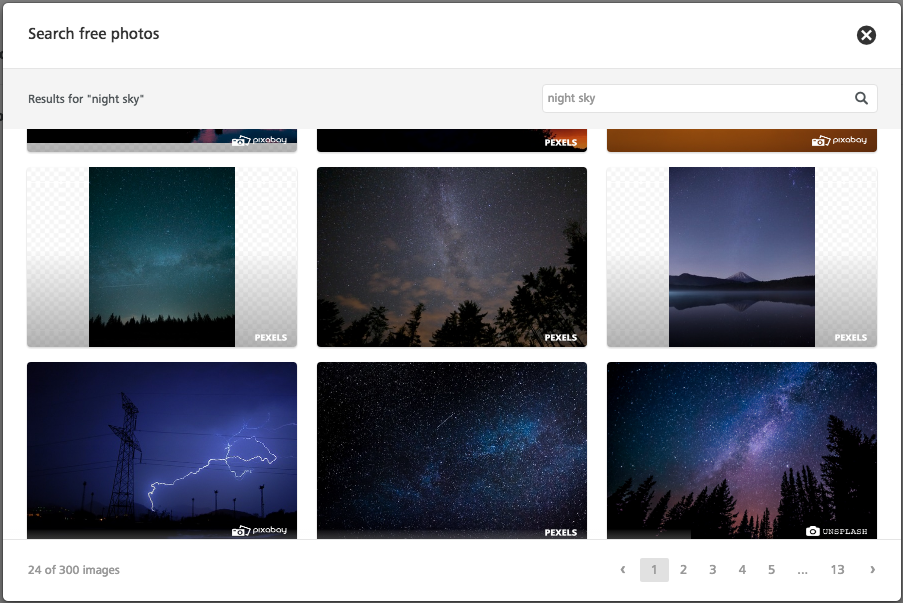Image resolution: width=903 pixels, height=603 pixels.
Task: Click the magnifying glass search icon
Action: (x=861, y=98)
